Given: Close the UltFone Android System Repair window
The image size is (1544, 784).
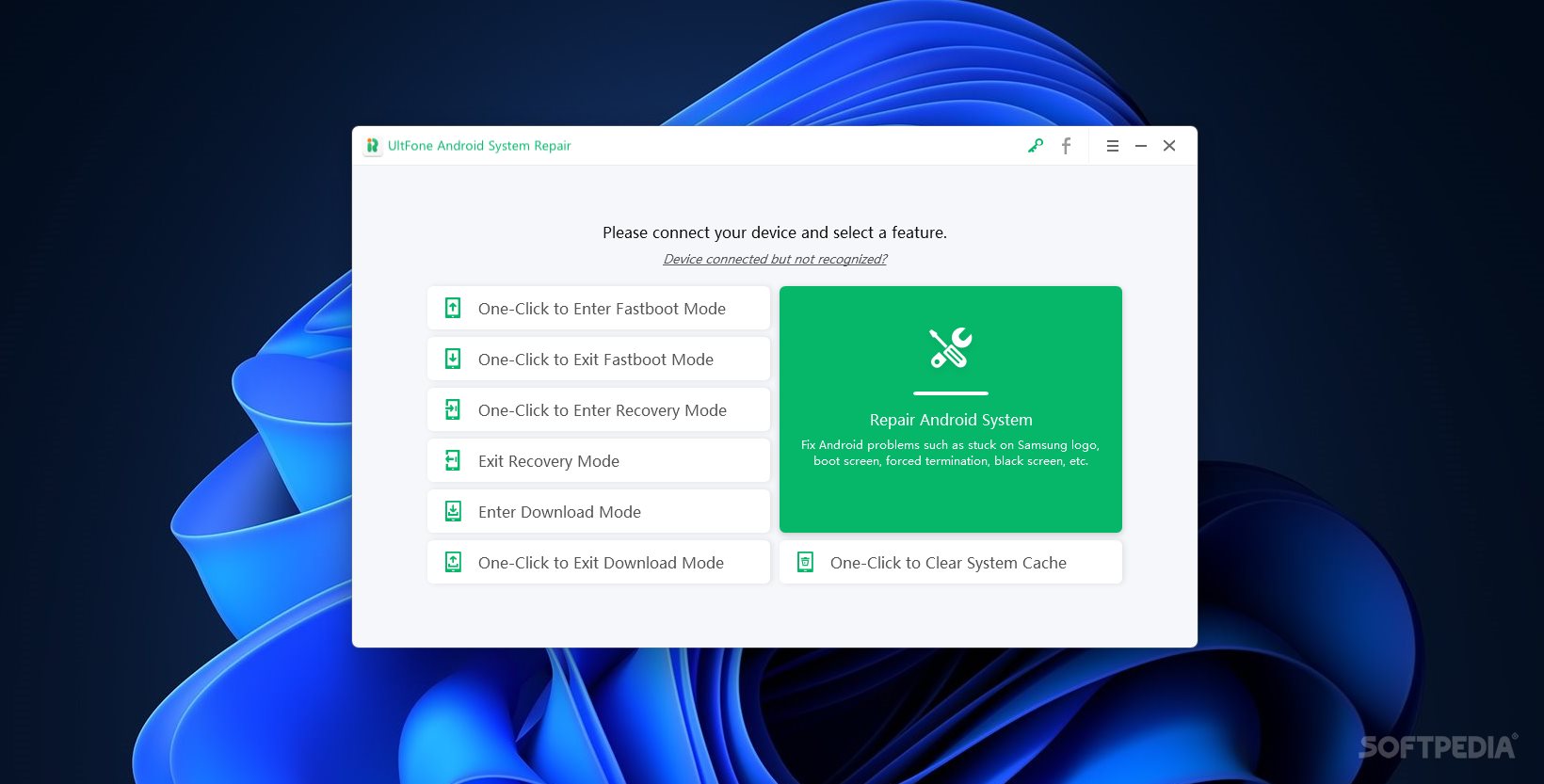Looking at the screenshot, I should click(1169, 146).
